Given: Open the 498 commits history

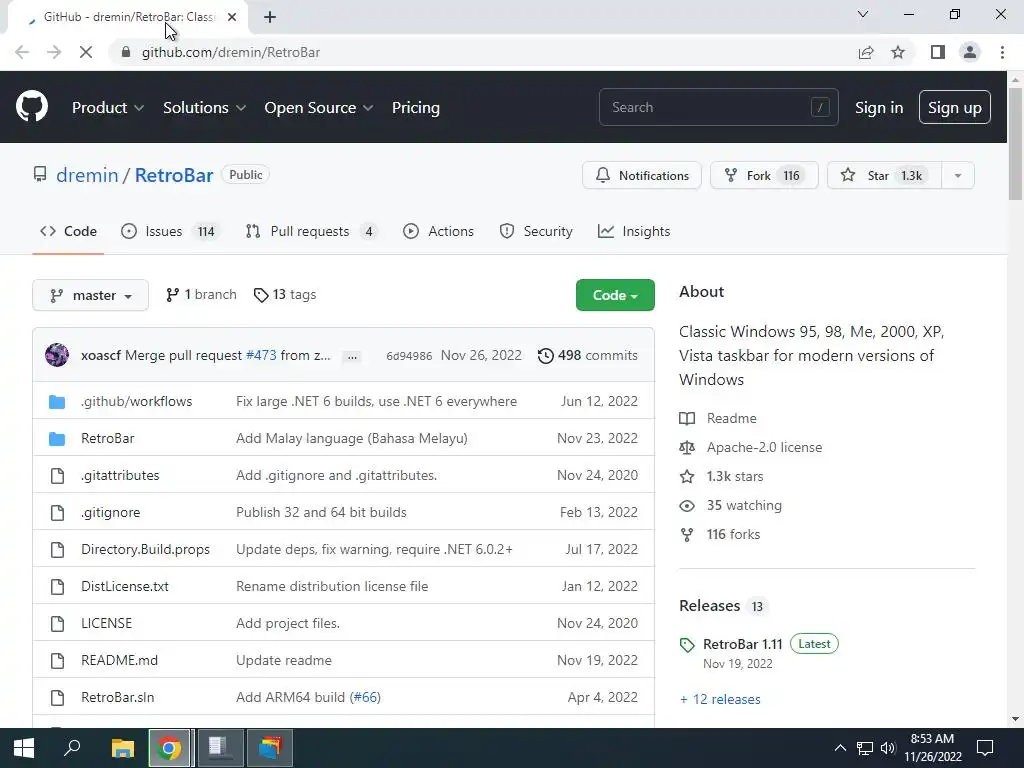Looking at the screenshot, I should click(588, 355).
